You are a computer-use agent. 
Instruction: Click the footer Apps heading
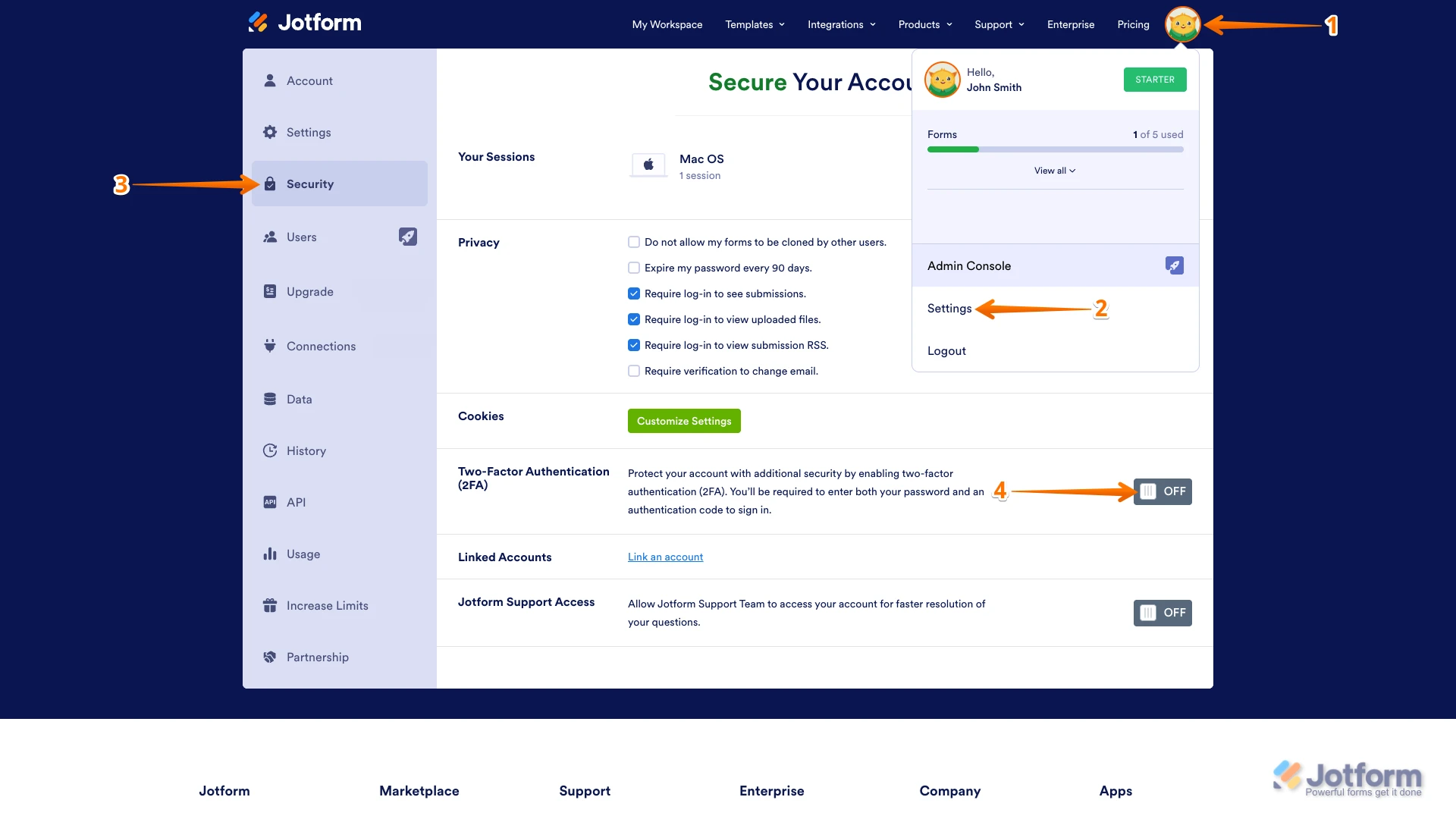[x=1116, y=791]
